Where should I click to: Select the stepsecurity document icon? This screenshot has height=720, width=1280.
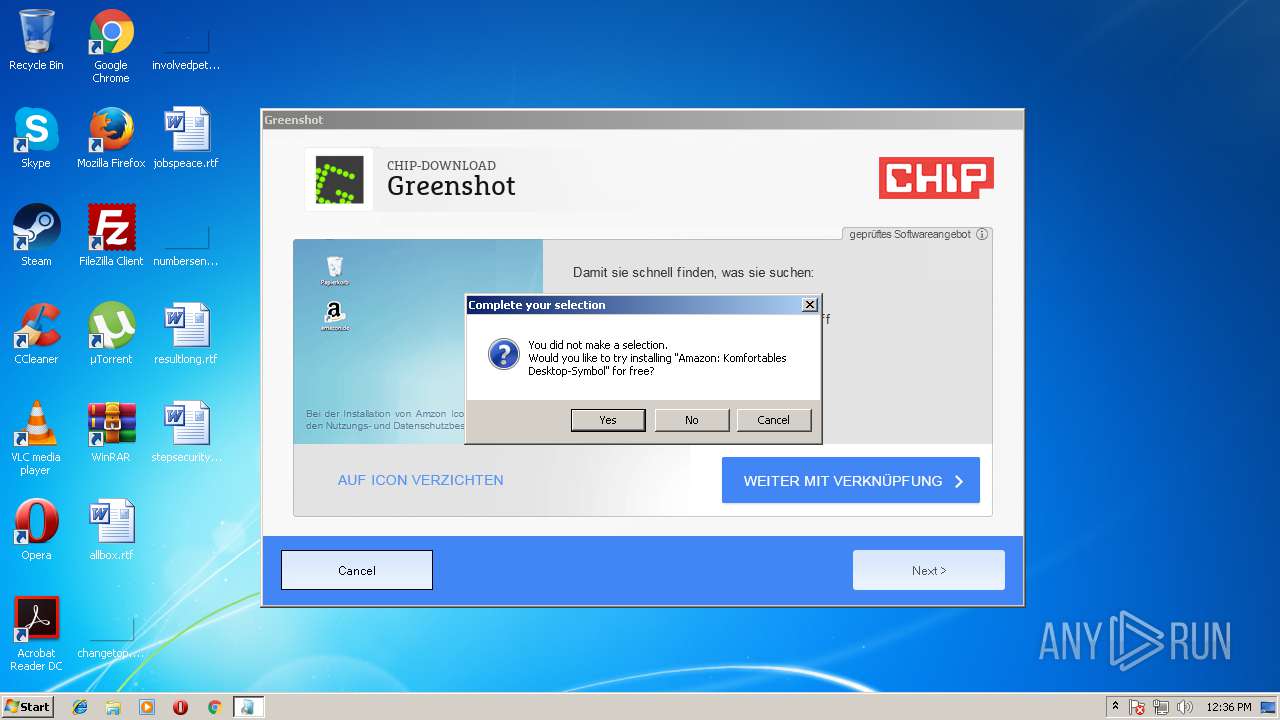click(186, 432)
